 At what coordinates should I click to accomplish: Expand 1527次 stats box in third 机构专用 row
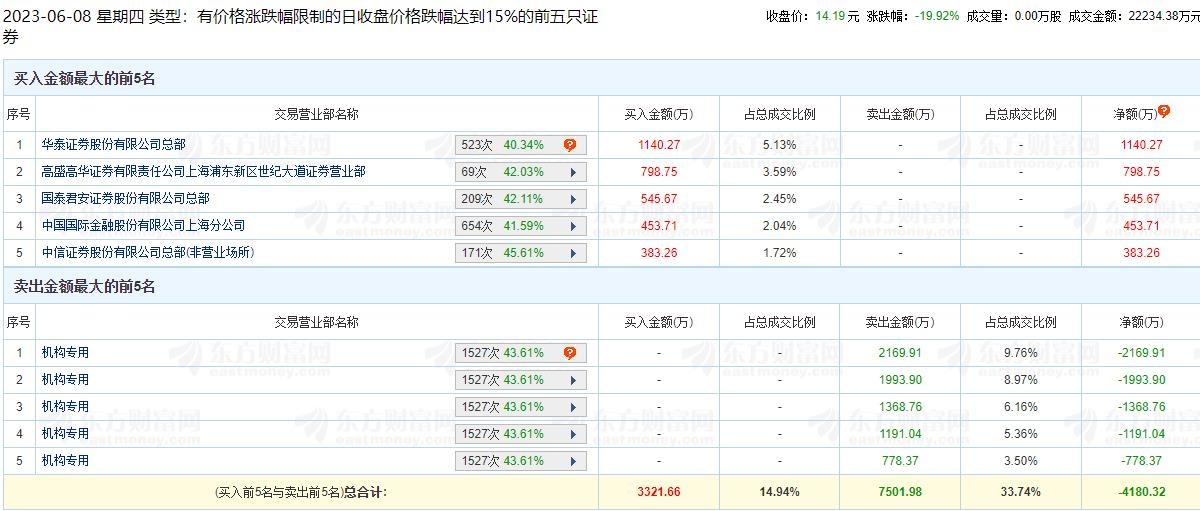click(509, 407)
